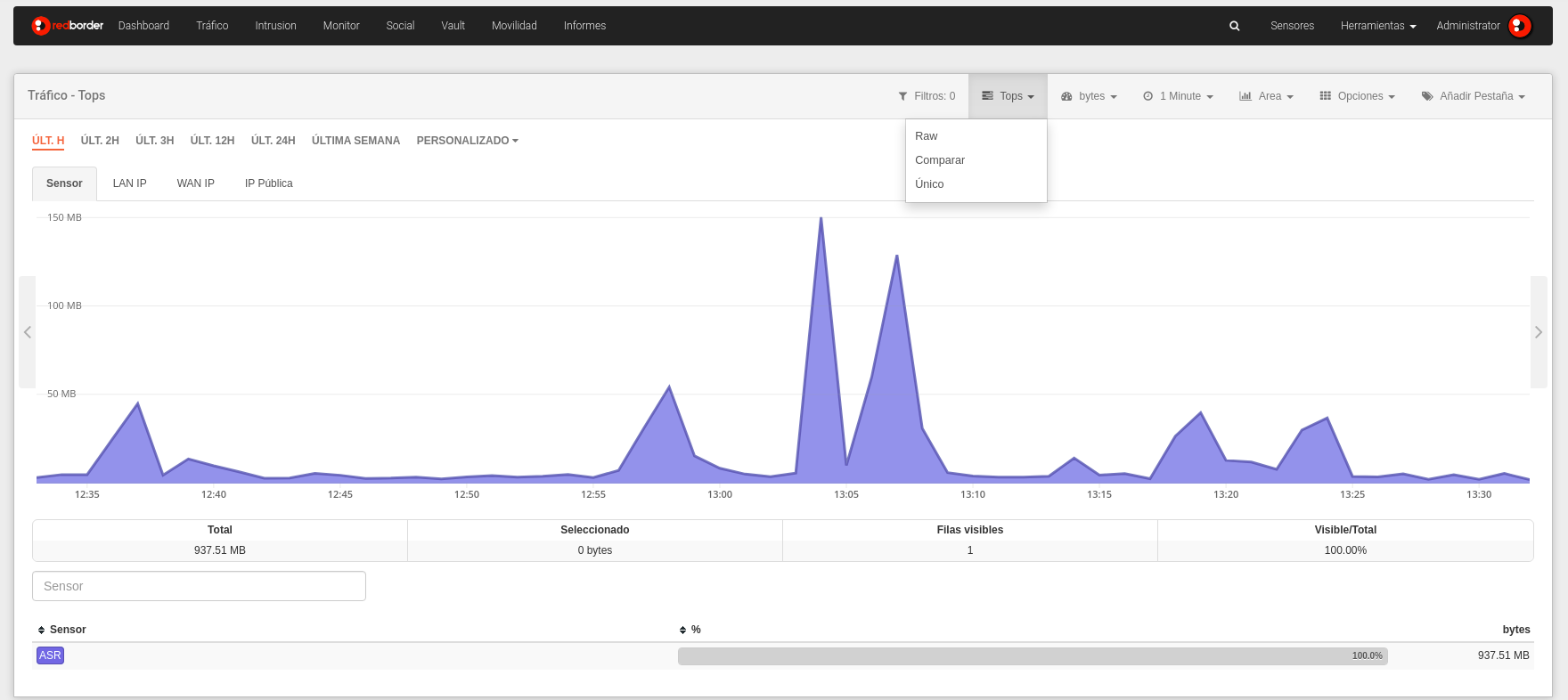The width and height of the screenshot is (1568, 700).
Task: Select ÚLT. 12H time range
Action: (x=212, y=141)
